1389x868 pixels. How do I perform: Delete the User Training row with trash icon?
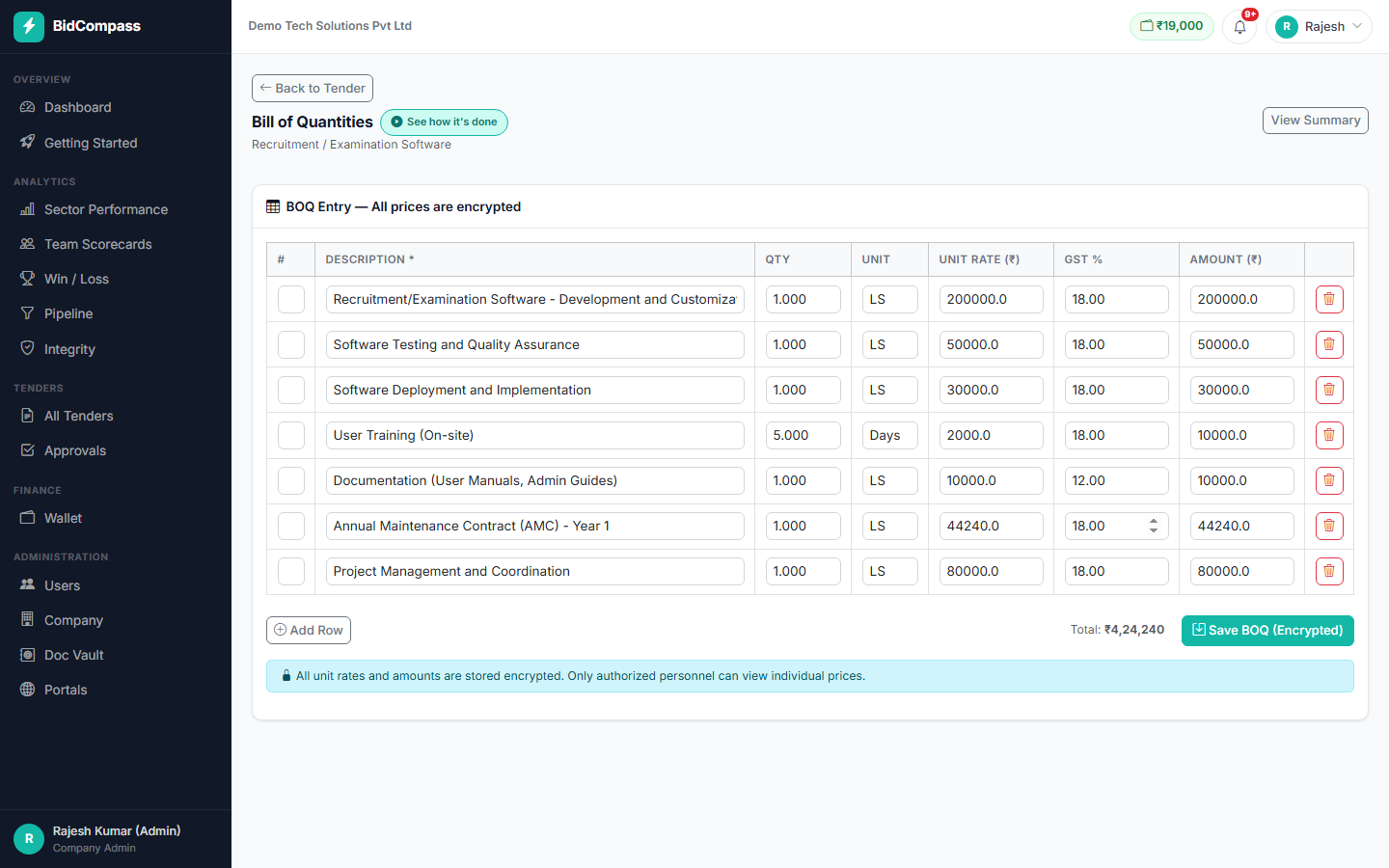coord(1329,435)
